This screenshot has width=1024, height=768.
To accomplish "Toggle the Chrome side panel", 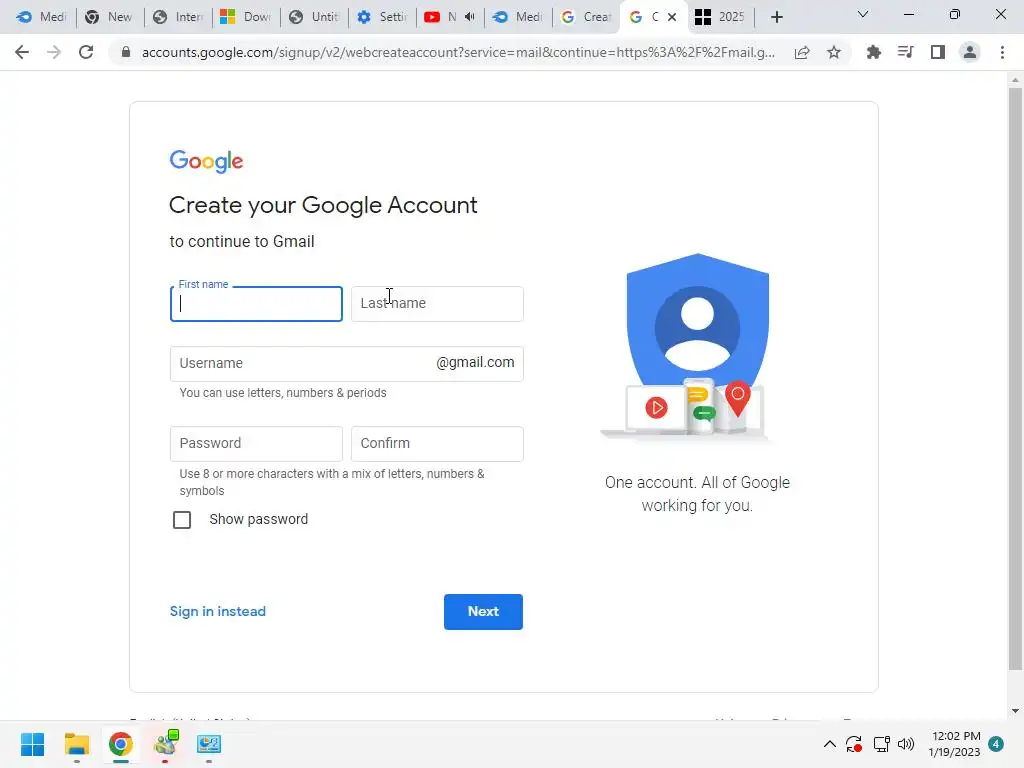I will coord(938,52).
